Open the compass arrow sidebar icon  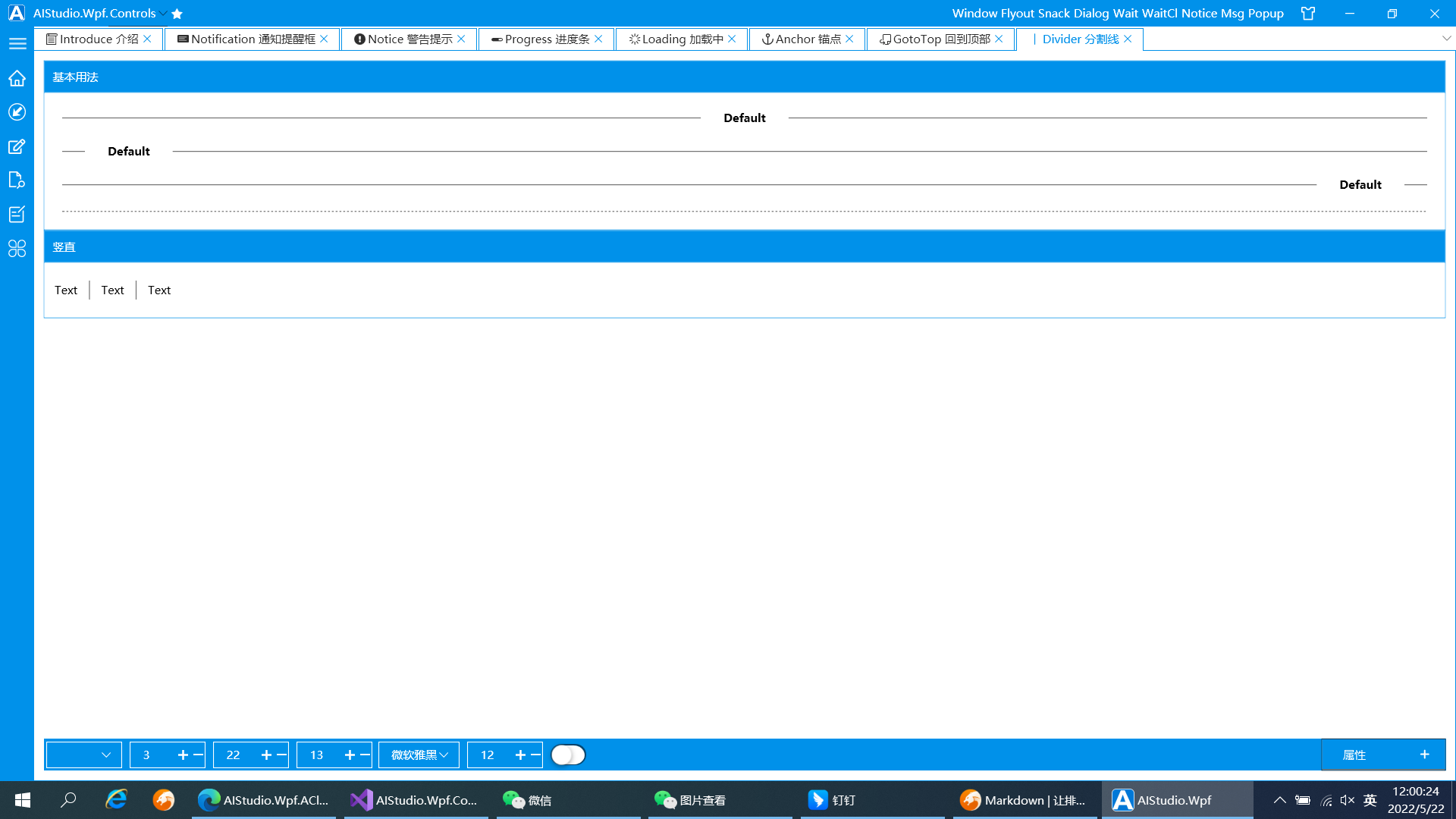17,112
